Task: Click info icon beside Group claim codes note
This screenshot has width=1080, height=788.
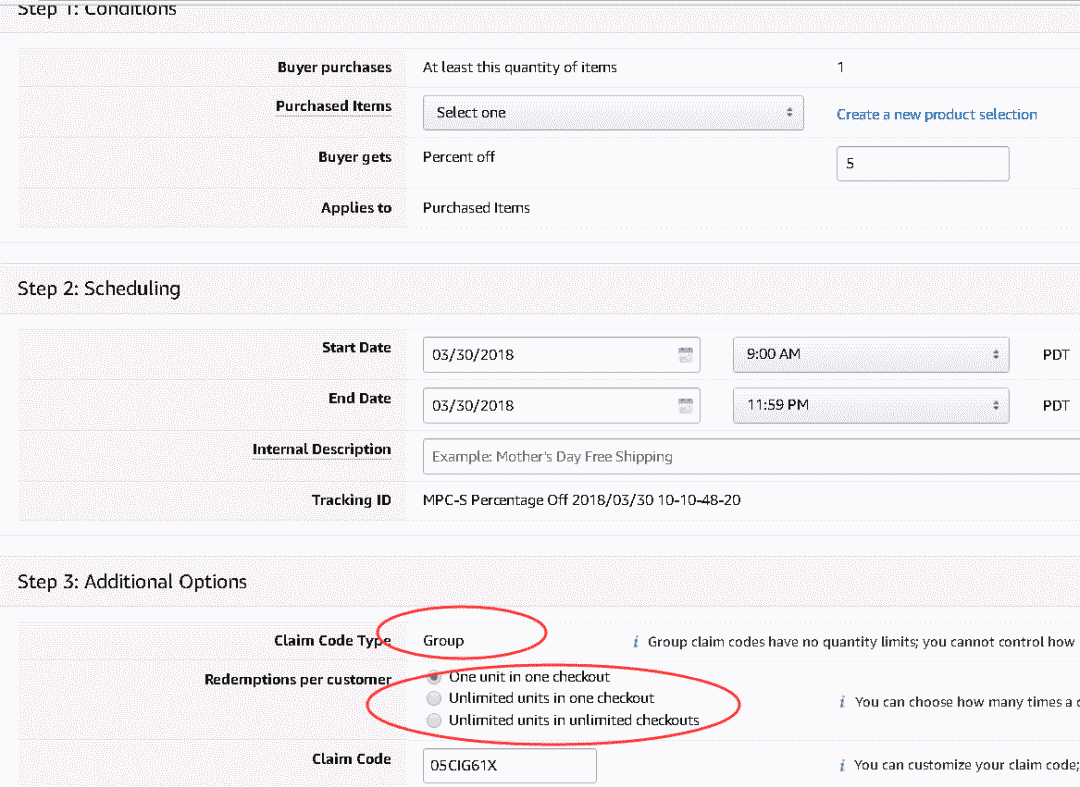Action: [x=635, y=642]
